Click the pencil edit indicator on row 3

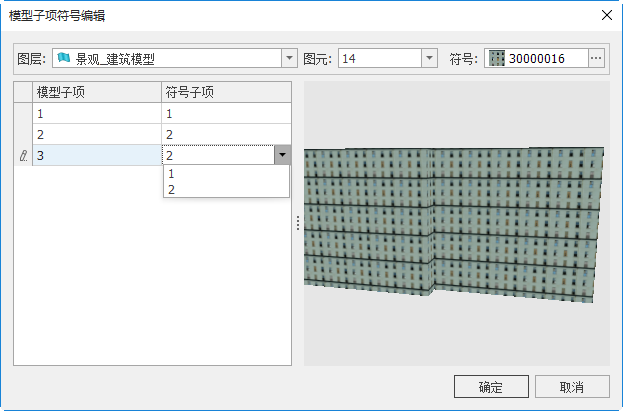23,156
